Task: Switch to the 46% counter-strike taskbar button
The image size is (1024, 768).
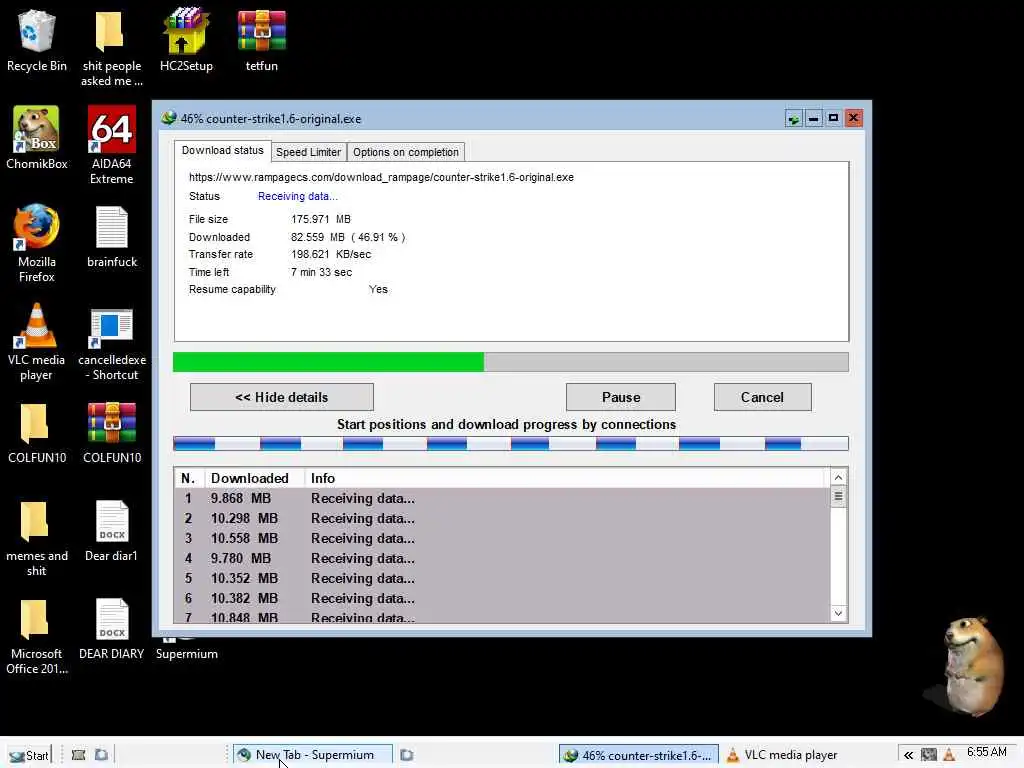Action: pos(639,755)
